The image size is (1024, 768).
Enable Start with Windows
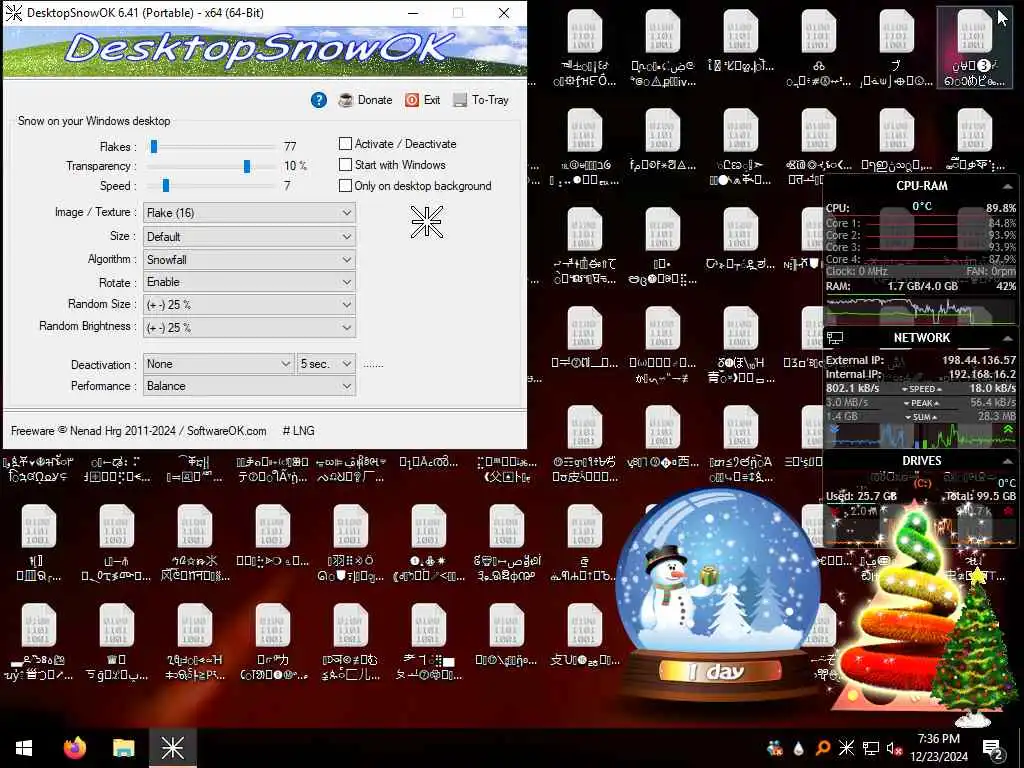pyautogui.click(x=345, y=165)
